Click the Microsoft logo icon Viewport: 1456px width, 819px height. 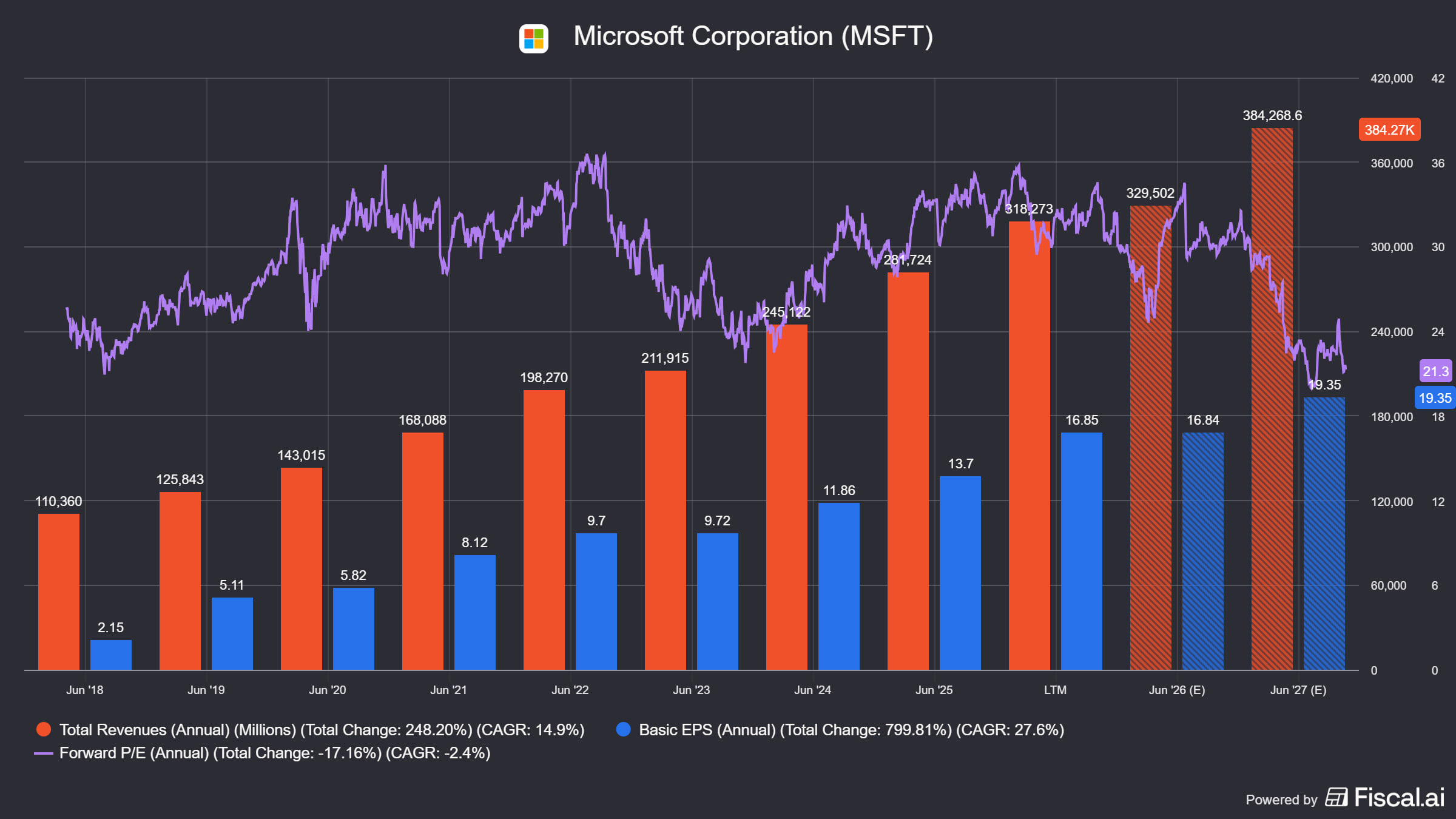click(x=533, y=38)
